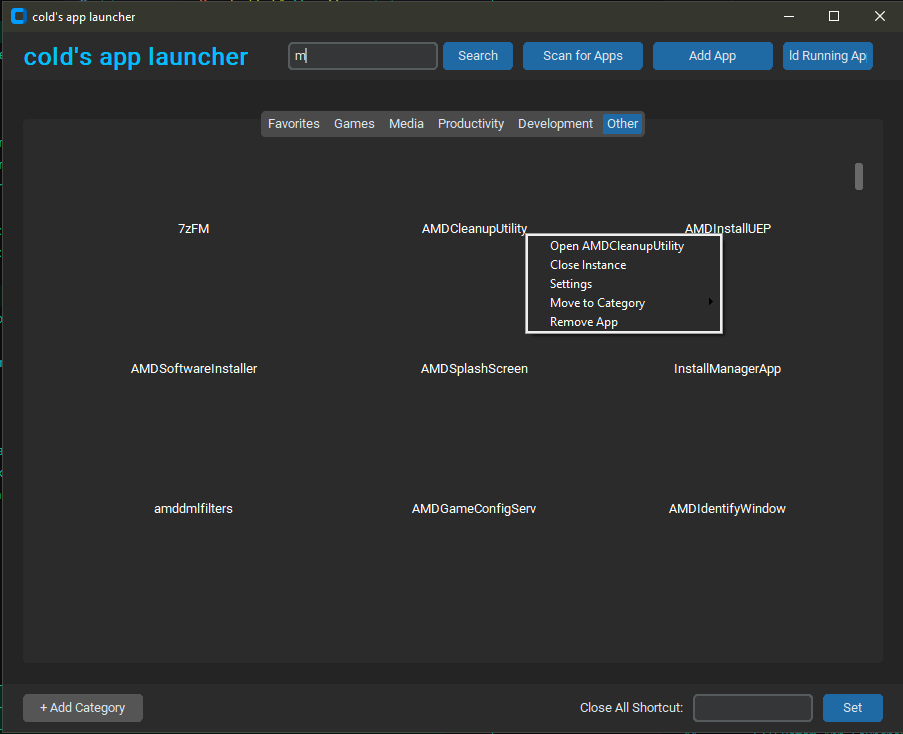Click Scan for Apps button

point(583,56)
